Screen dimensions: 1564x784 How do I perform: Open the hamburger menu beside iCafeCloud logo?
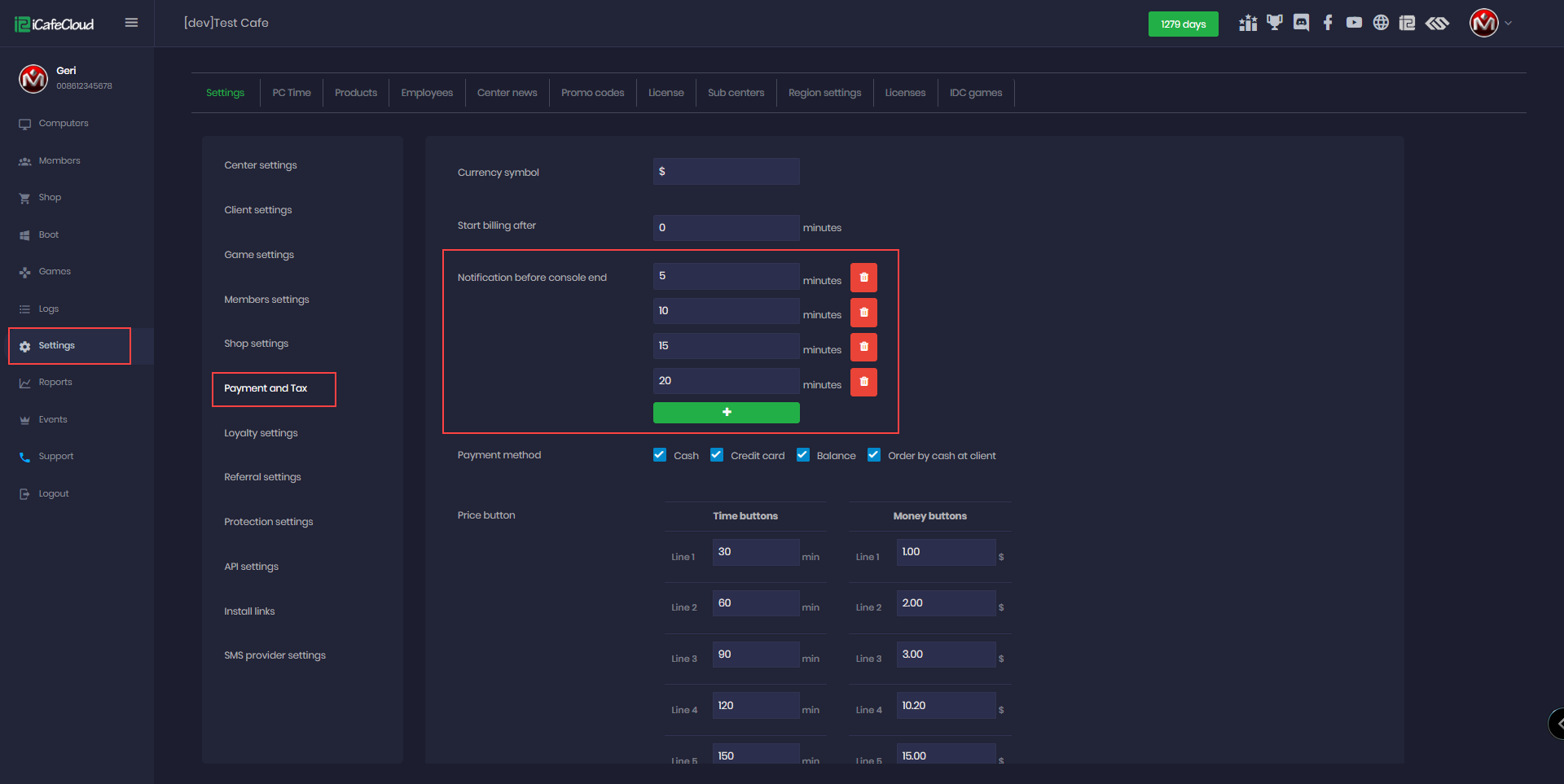point(131,23)
